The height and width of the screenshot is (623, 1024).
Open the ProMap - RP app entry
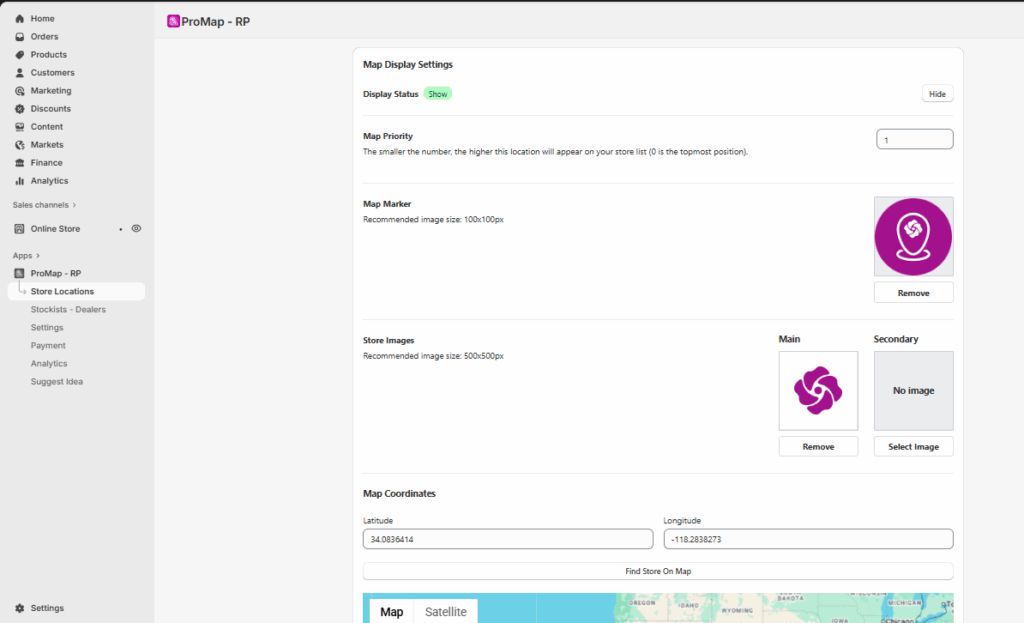55,273
